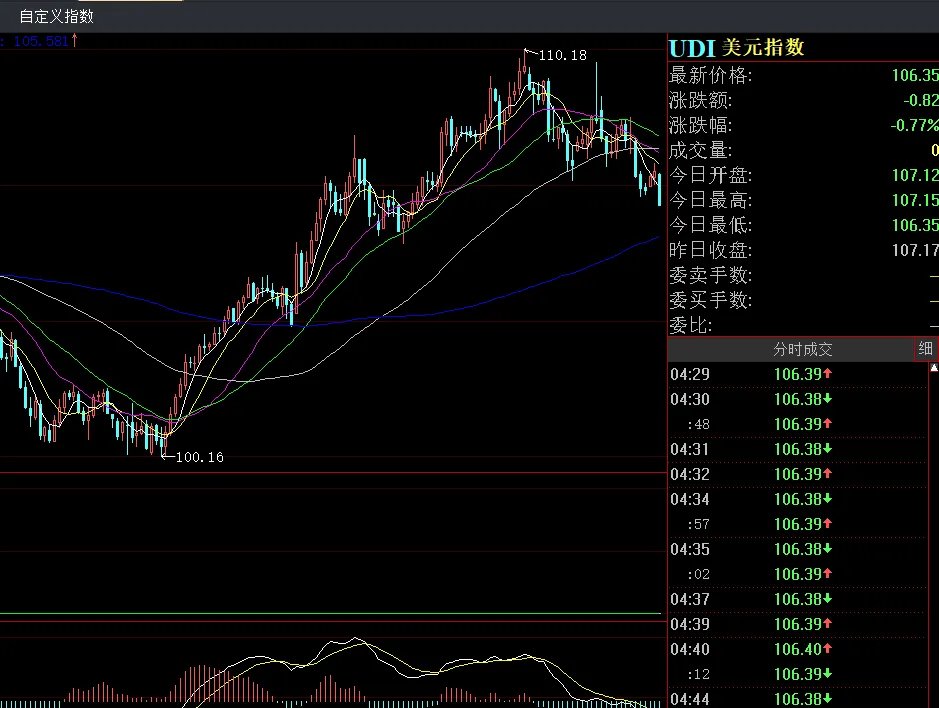Open the 细 detailed trades view
This screenshot has height=708, width=939.
click(925, 349)
